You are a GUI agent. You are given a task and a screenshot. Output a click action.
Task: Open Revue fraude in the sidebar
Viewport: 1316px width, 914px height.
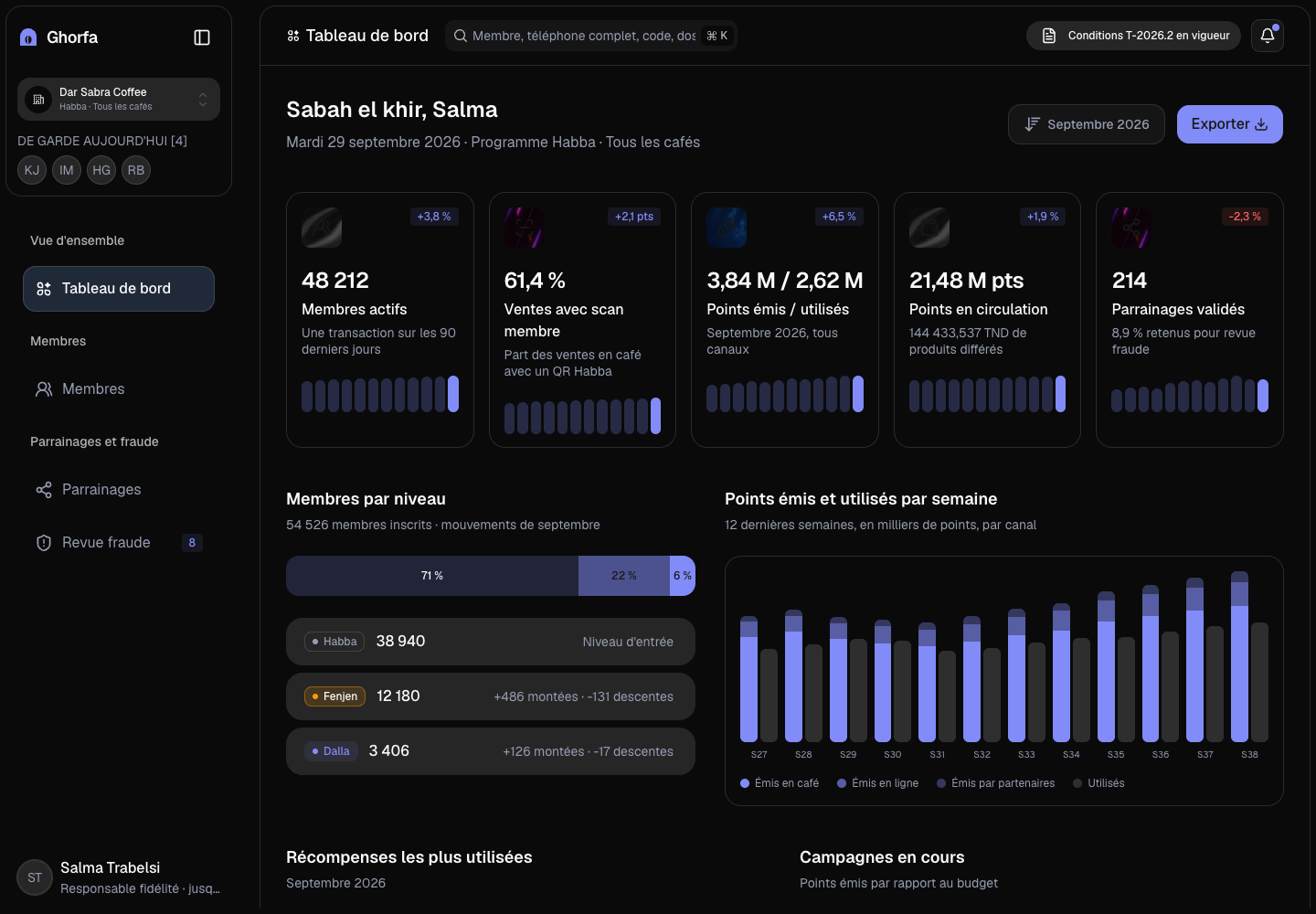pos(119,543)
